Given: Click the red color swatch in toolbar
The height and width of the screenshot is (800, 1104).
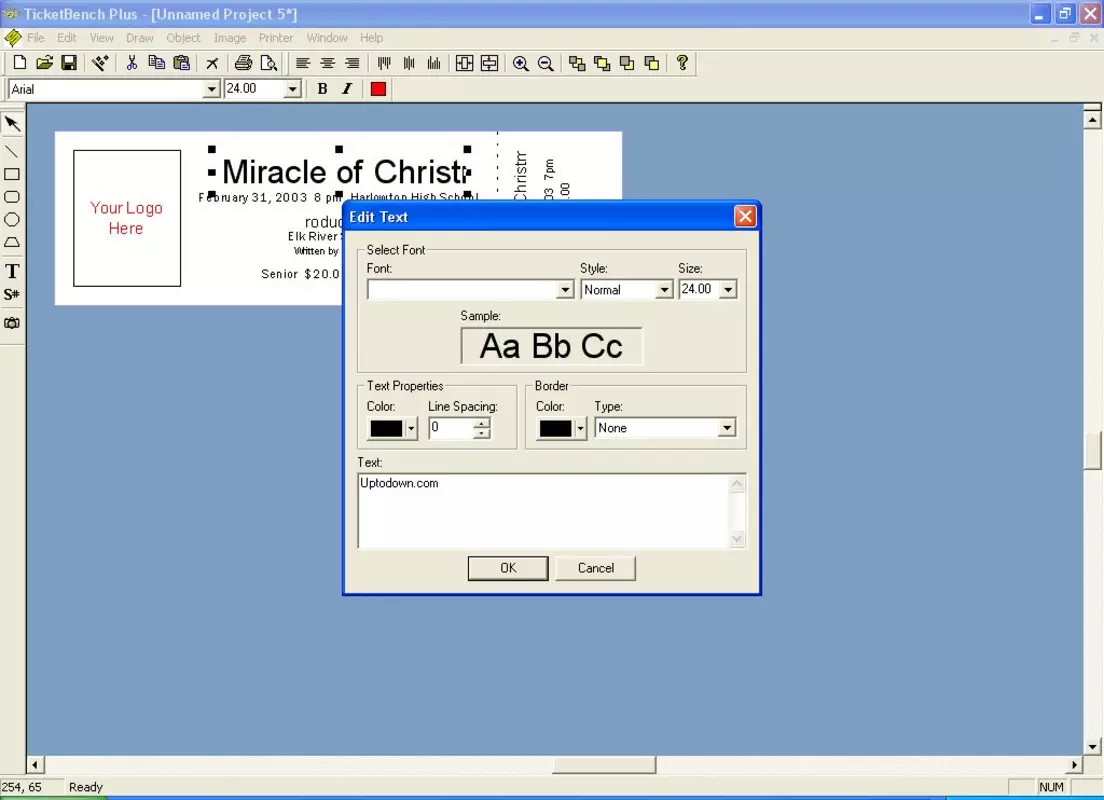Looking at the screenshot, I should [x=378, y=89].
